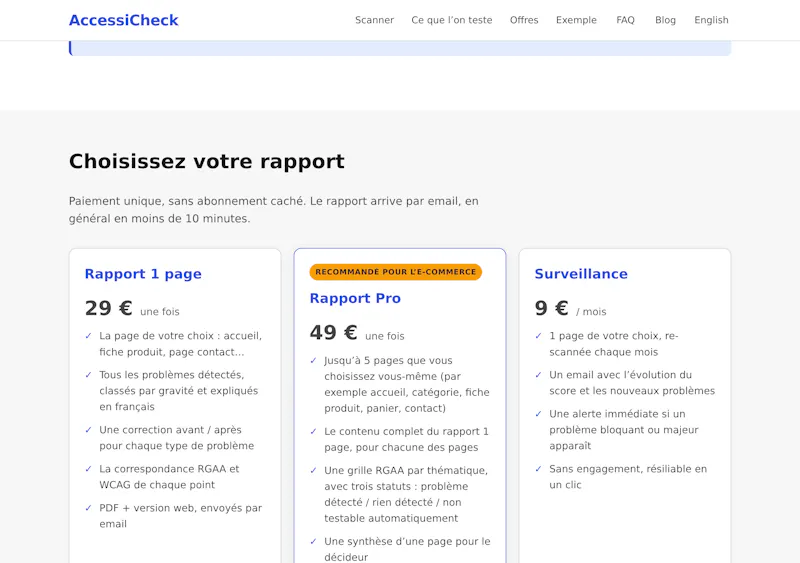Viewport: 800px width, 563px height.
Task: Click 'Sans engagement, résiliable en un clic' text
Action: (628, 477)
